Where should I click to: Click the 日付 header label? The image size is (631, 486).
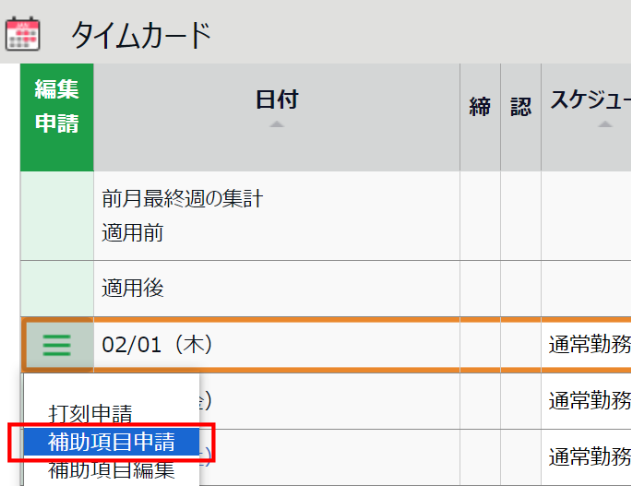tap(277, 99)
